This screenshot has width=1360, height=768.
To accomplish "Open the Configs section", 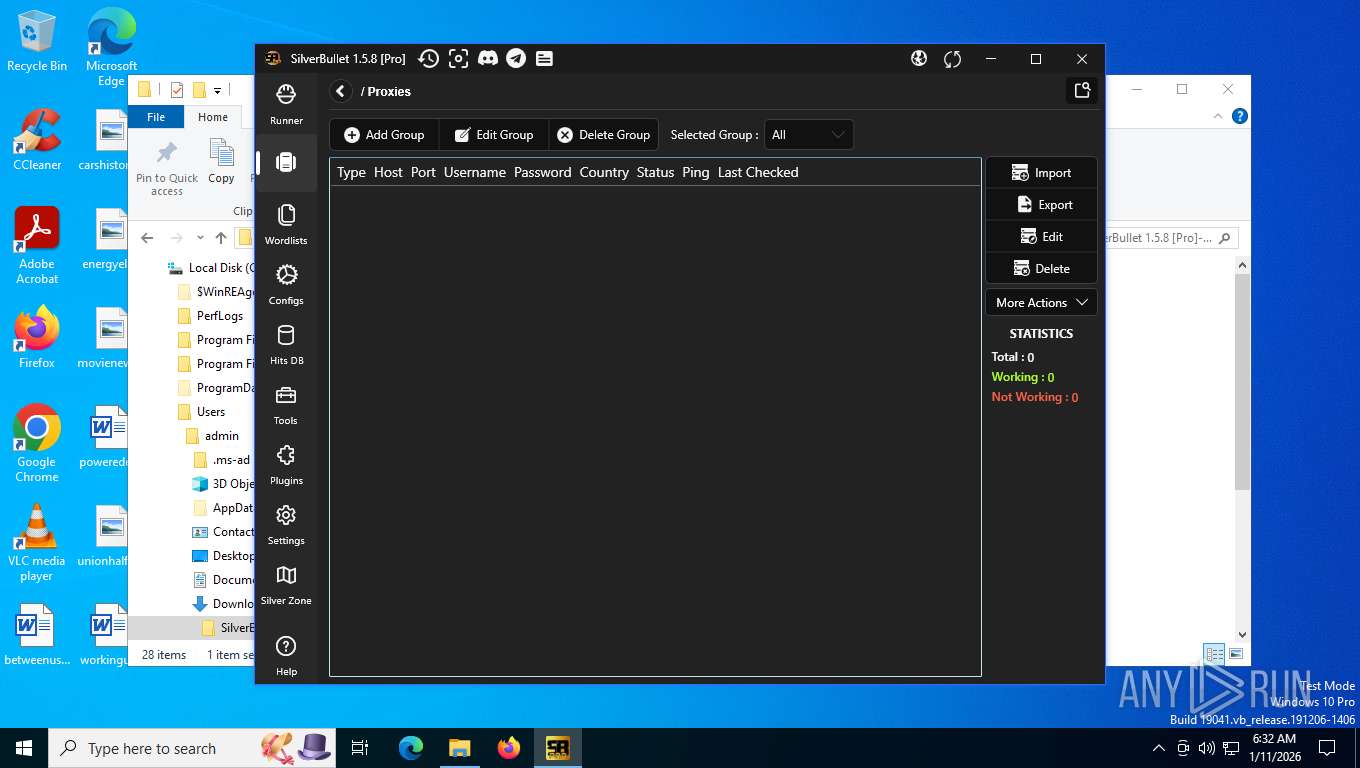I will click(286, 284).
